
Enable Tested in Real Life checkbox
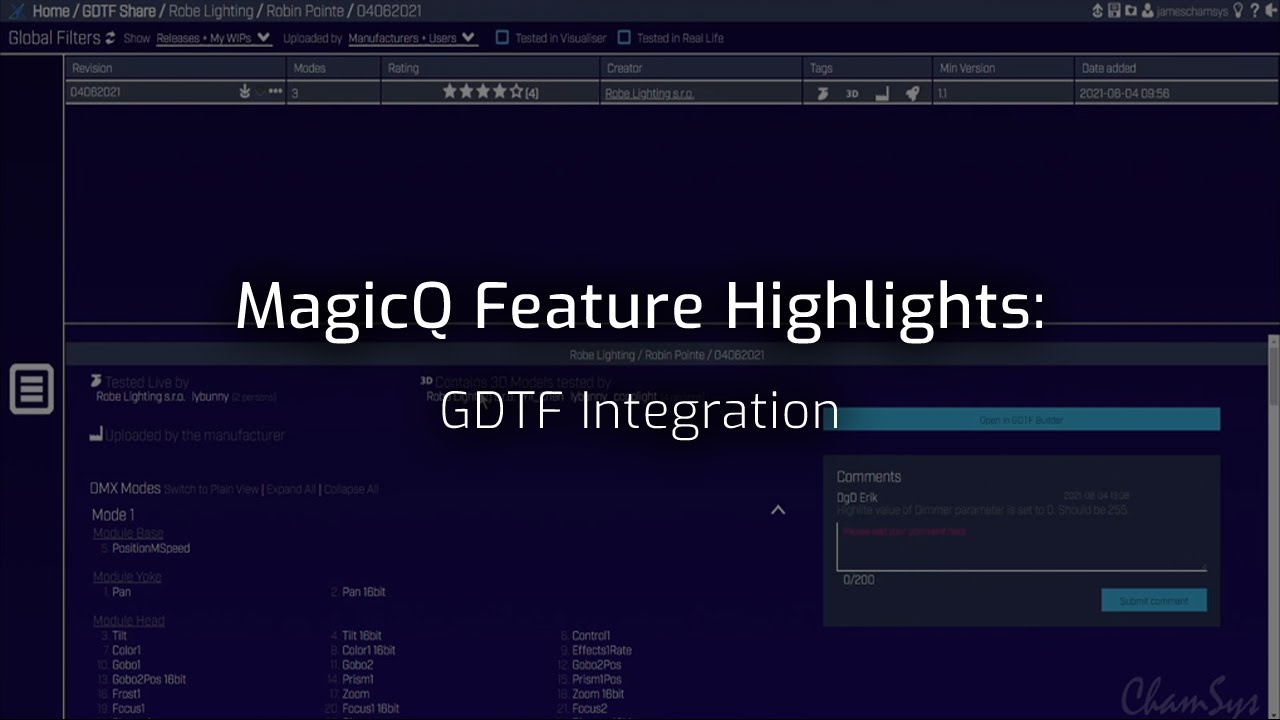624,38
